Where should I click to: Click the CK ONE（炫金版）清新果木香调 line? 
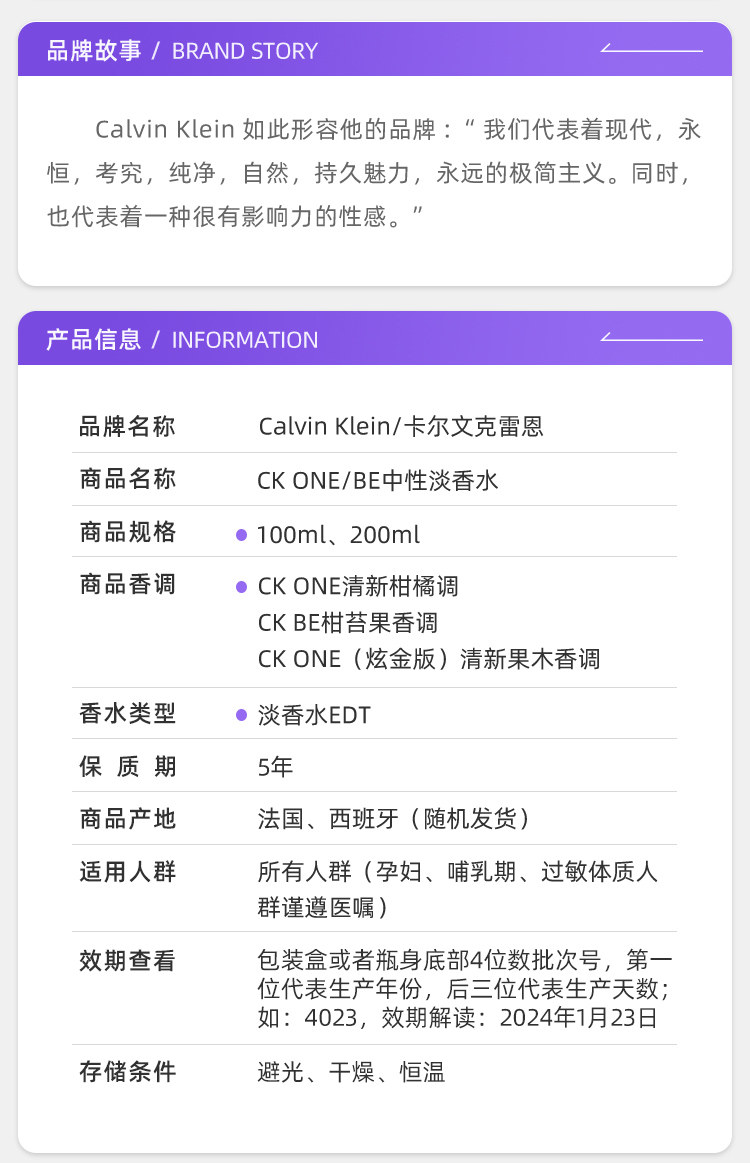[x=428, y=659]
